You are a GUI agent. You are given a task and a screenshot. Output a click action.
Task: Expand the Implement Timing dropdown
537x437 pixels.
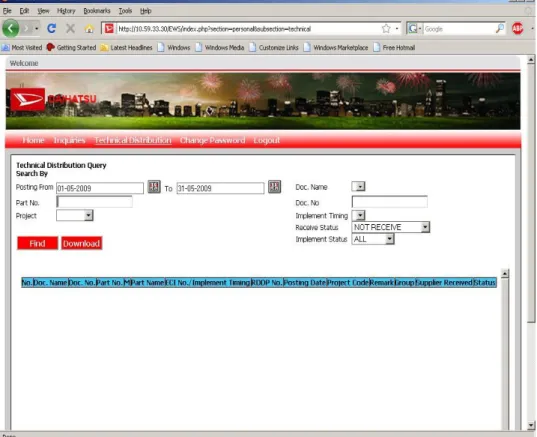(x=359, y=215)
